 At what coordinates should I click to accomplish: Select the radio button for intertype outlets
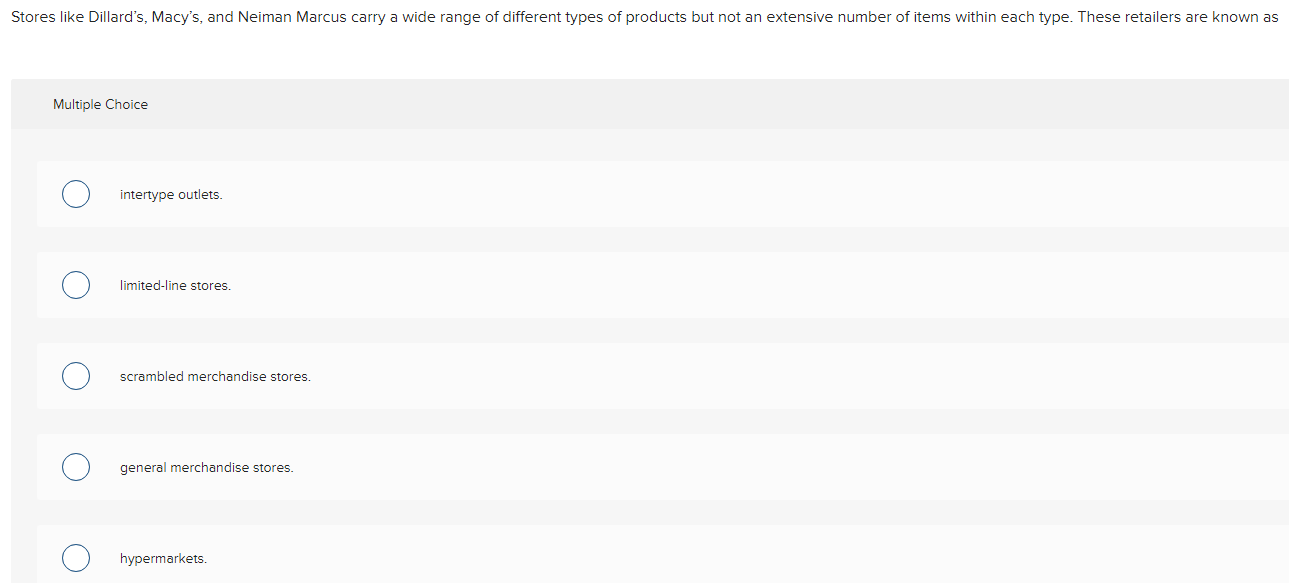[76, 194]
